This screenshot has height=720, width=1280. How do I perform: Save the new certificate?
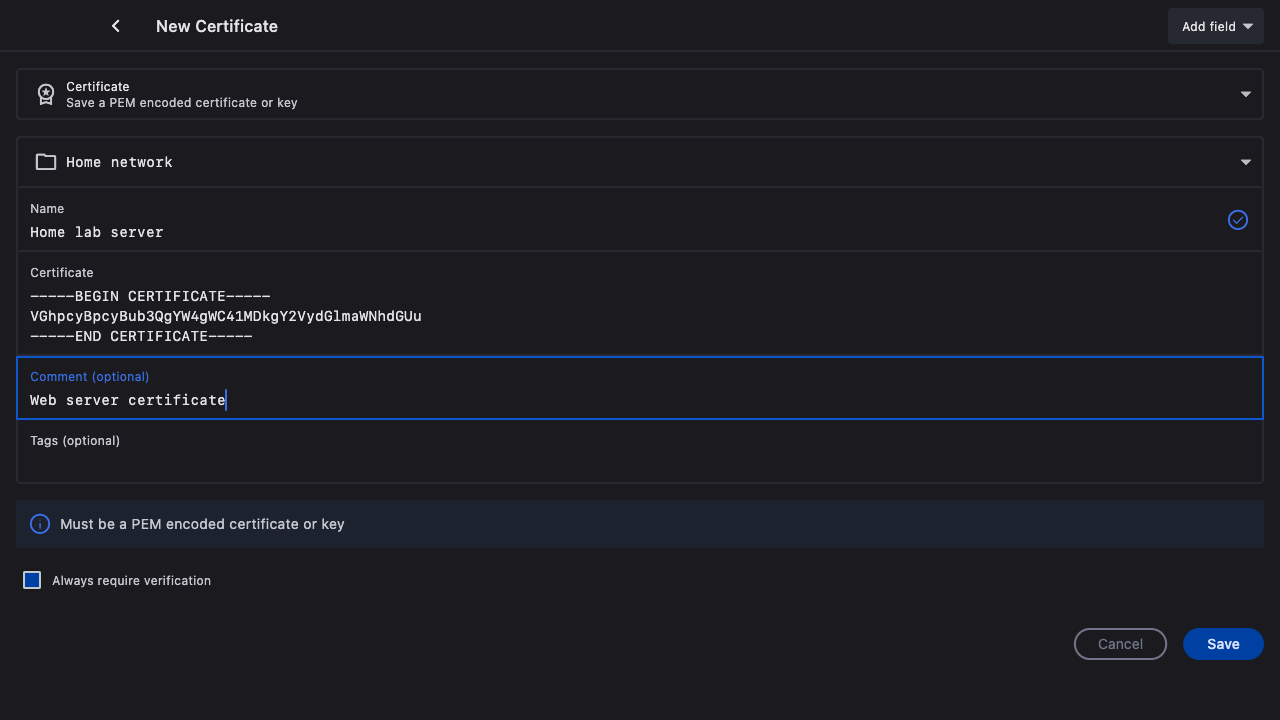pos(1223,644)
